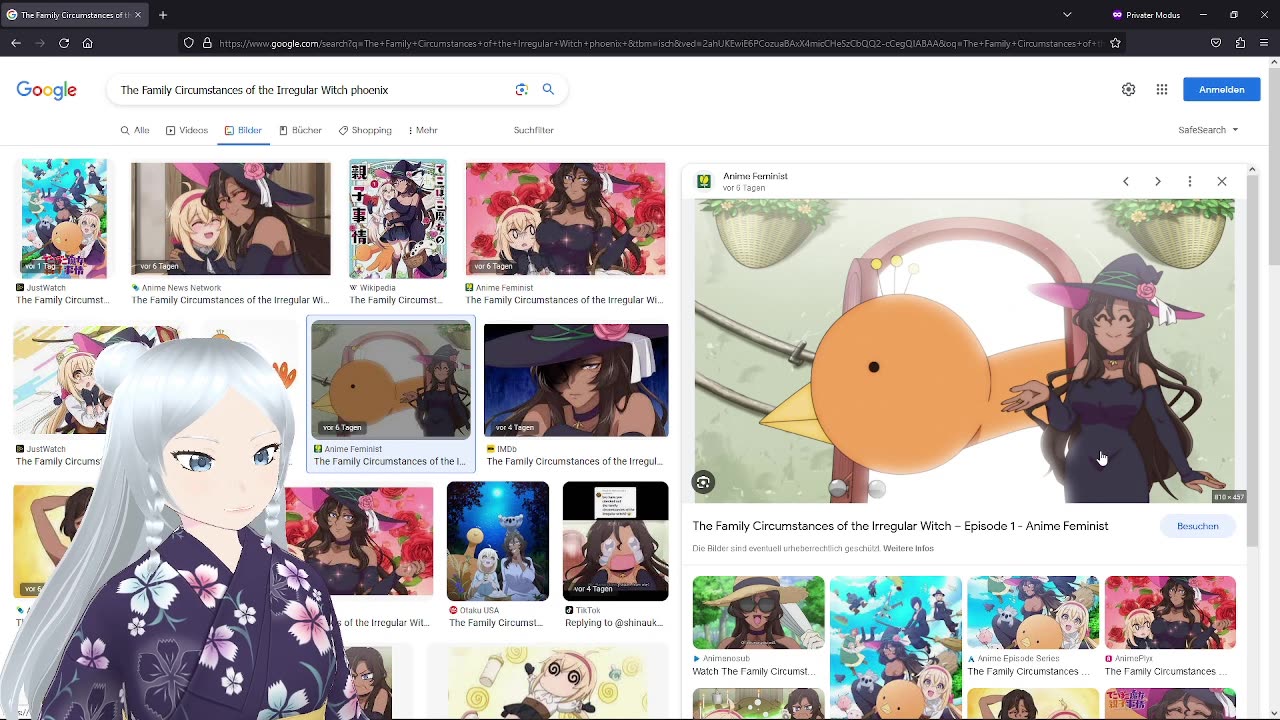Click the preview panel scrollbar
Screen dimensions: 1280x720
(x=1252, y=360)
